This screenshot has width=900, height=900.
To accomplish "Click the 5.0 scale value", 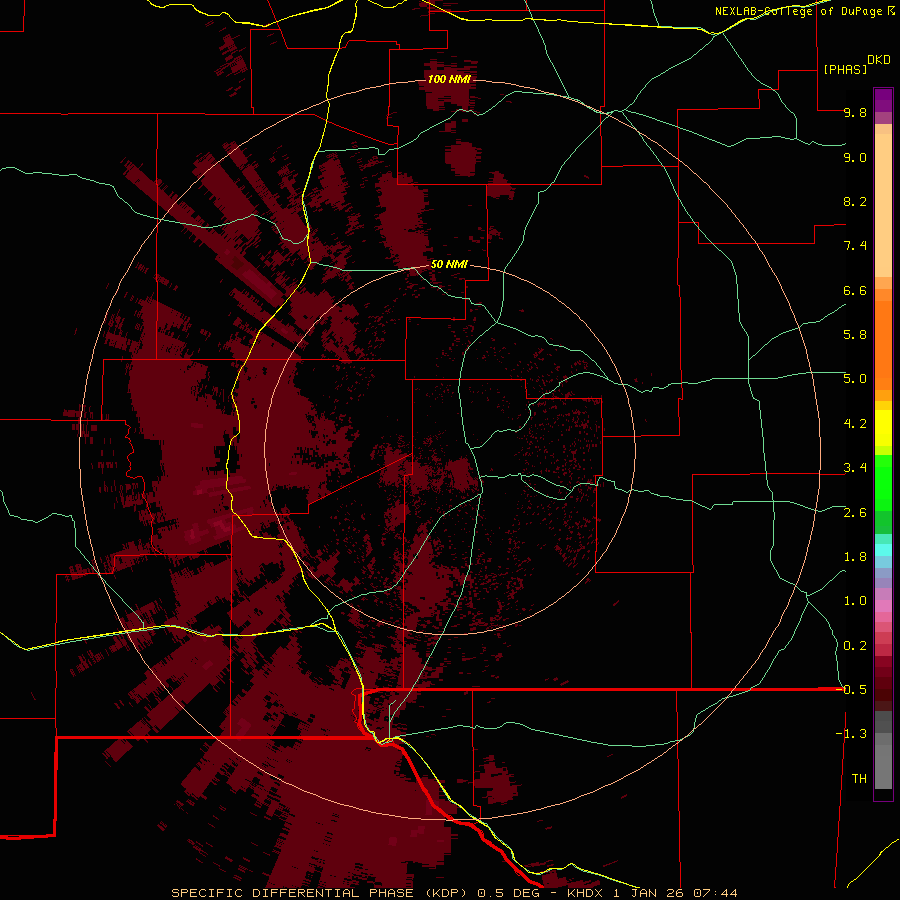I will 855,379.
